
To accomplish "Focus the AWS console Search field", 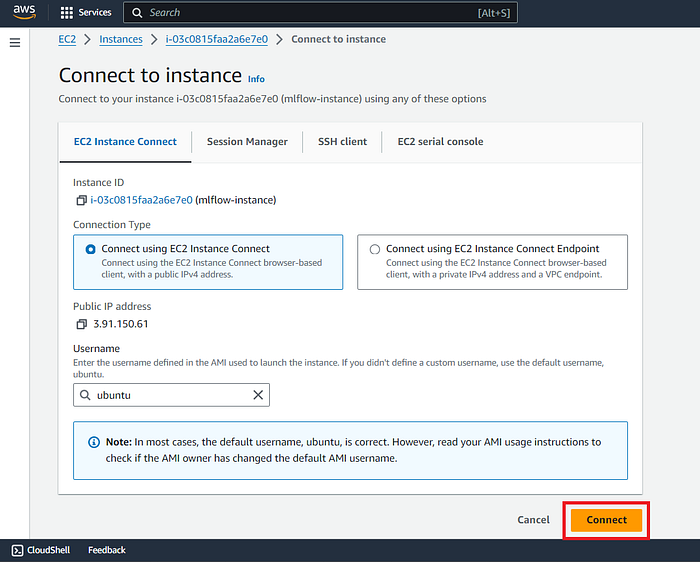I will click(321, 13).
